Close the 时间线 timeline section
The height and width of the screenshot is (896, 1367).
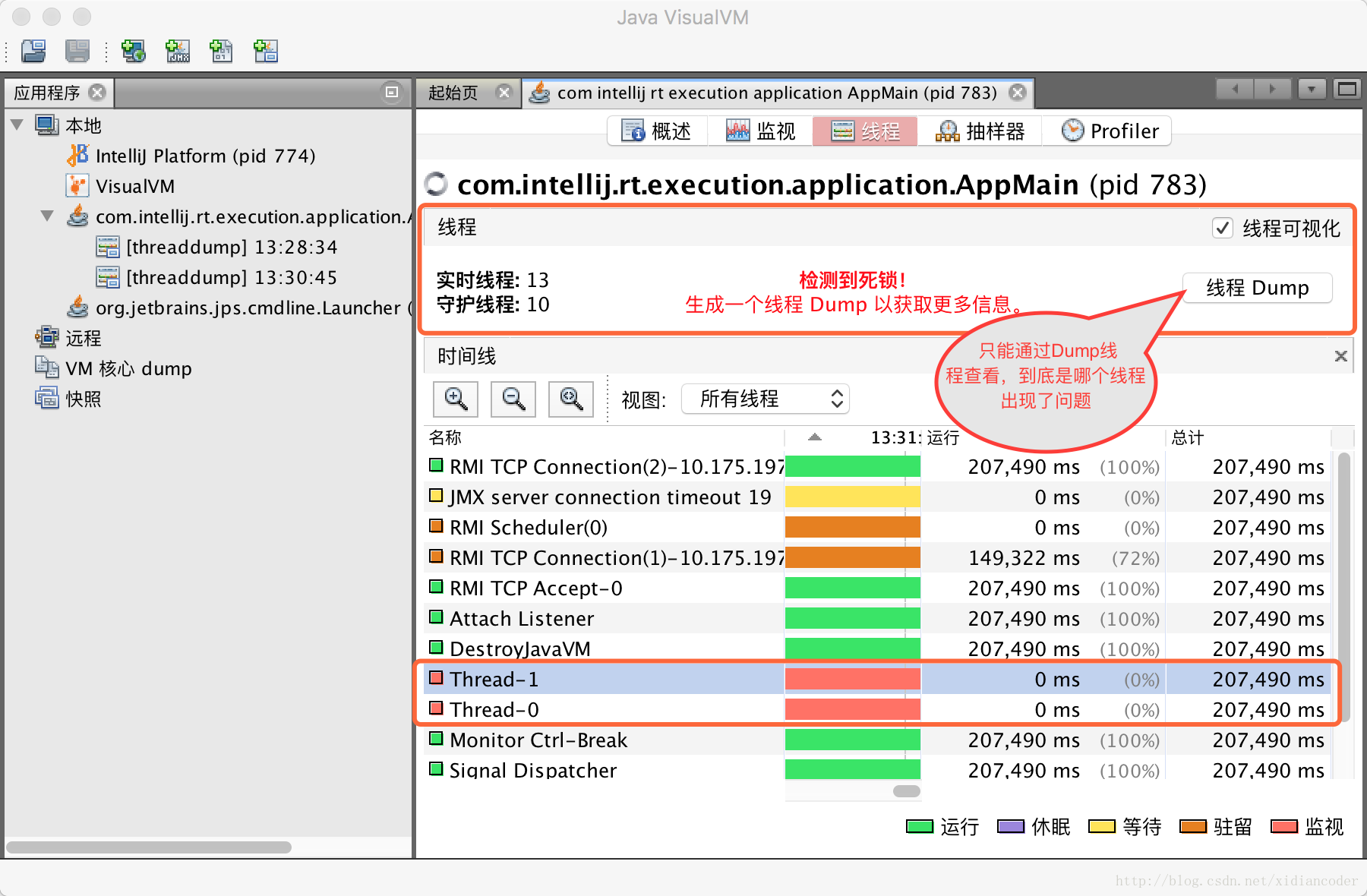point(1341,356)
